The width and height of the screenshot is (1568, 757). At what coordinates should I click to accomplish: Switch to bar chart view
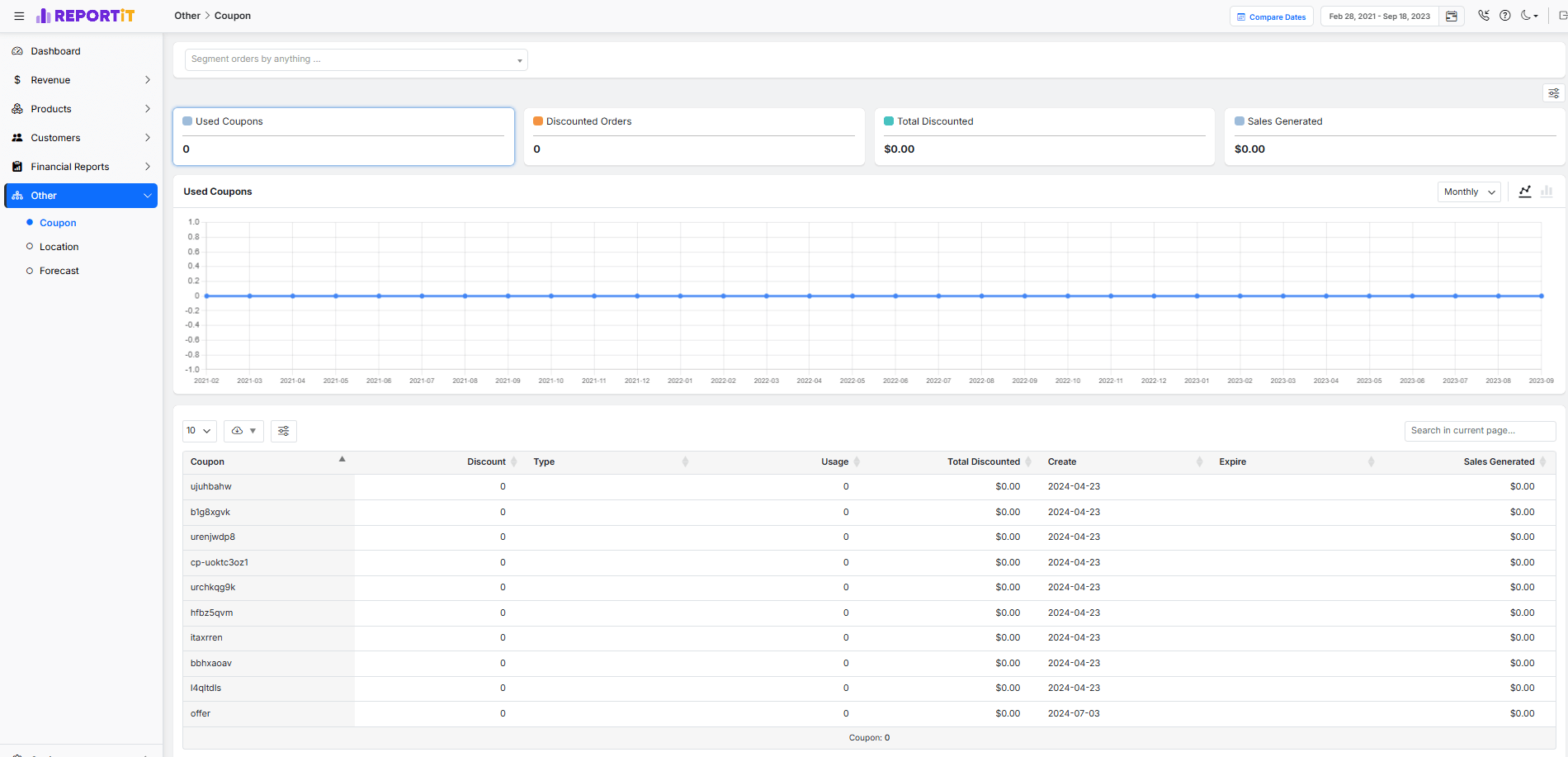1547,192
